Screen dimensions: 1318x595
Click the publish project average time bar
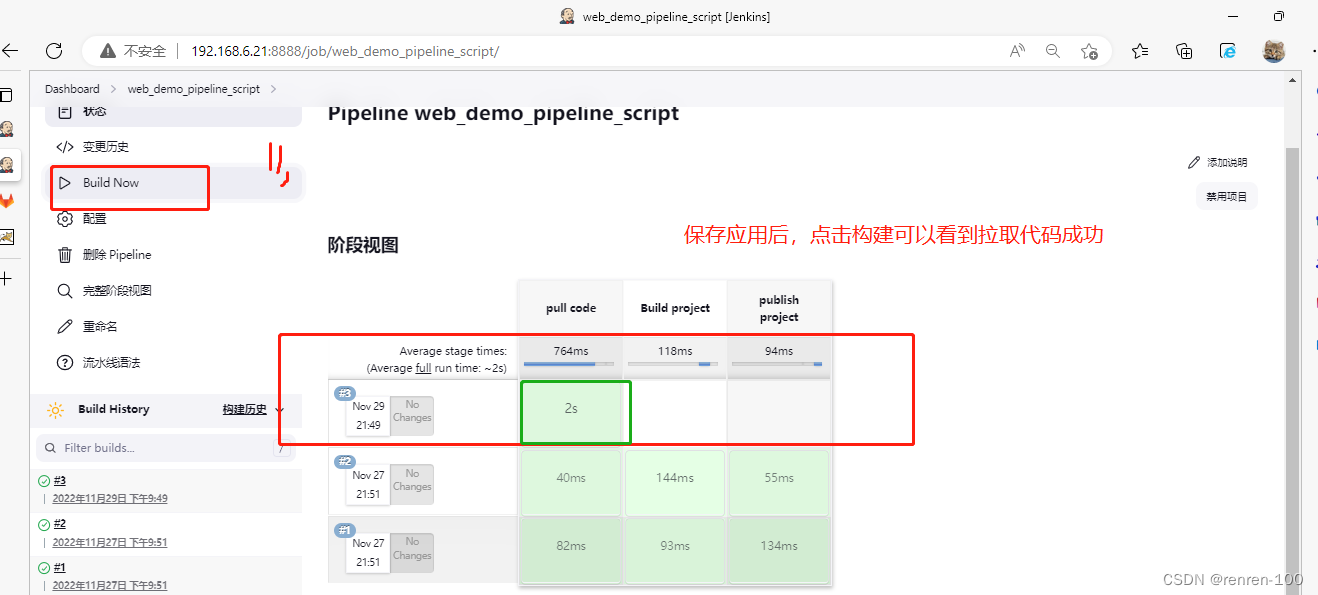click(778, 364)
